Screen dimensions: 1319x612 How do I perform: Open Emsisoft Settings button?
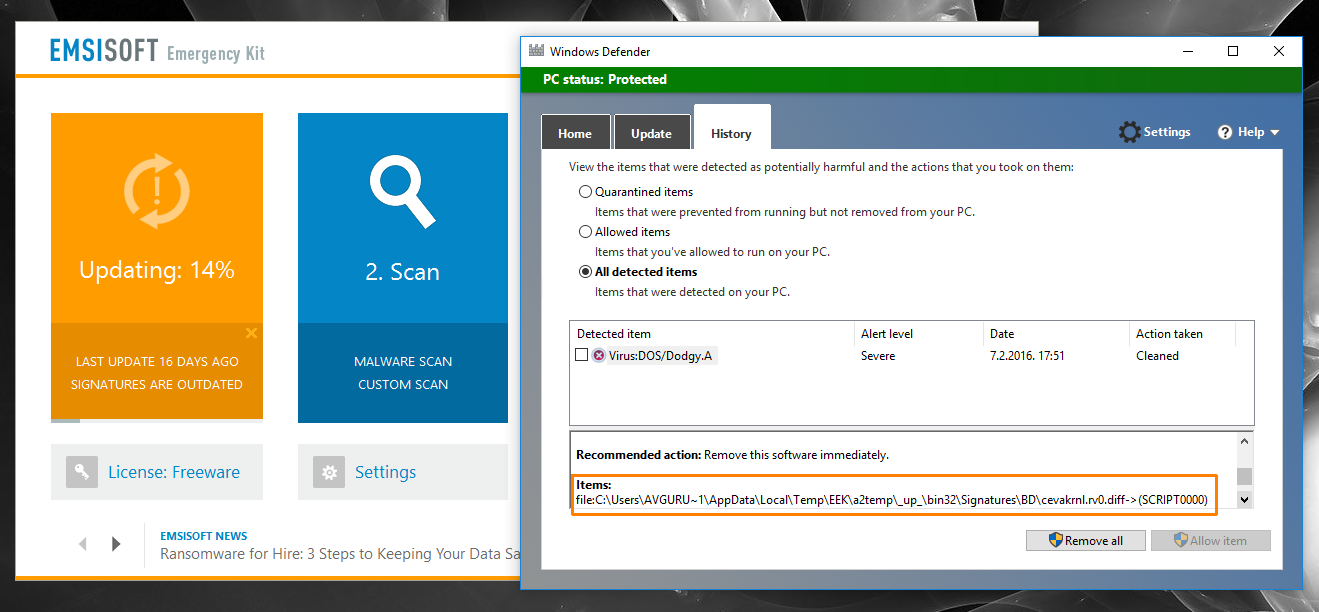(x=403, y=472)
